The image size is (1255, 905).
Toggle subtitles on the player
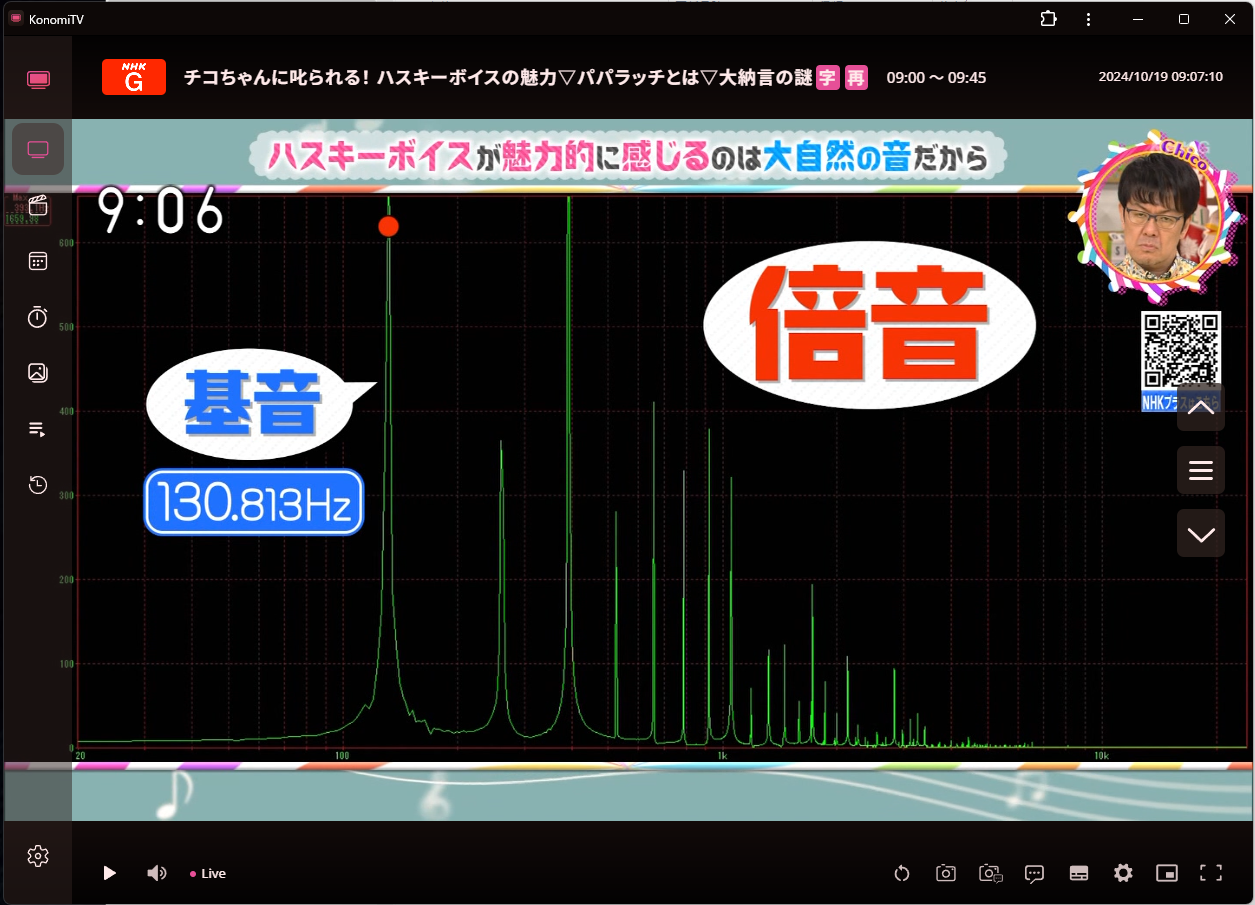coord(1079,873)
